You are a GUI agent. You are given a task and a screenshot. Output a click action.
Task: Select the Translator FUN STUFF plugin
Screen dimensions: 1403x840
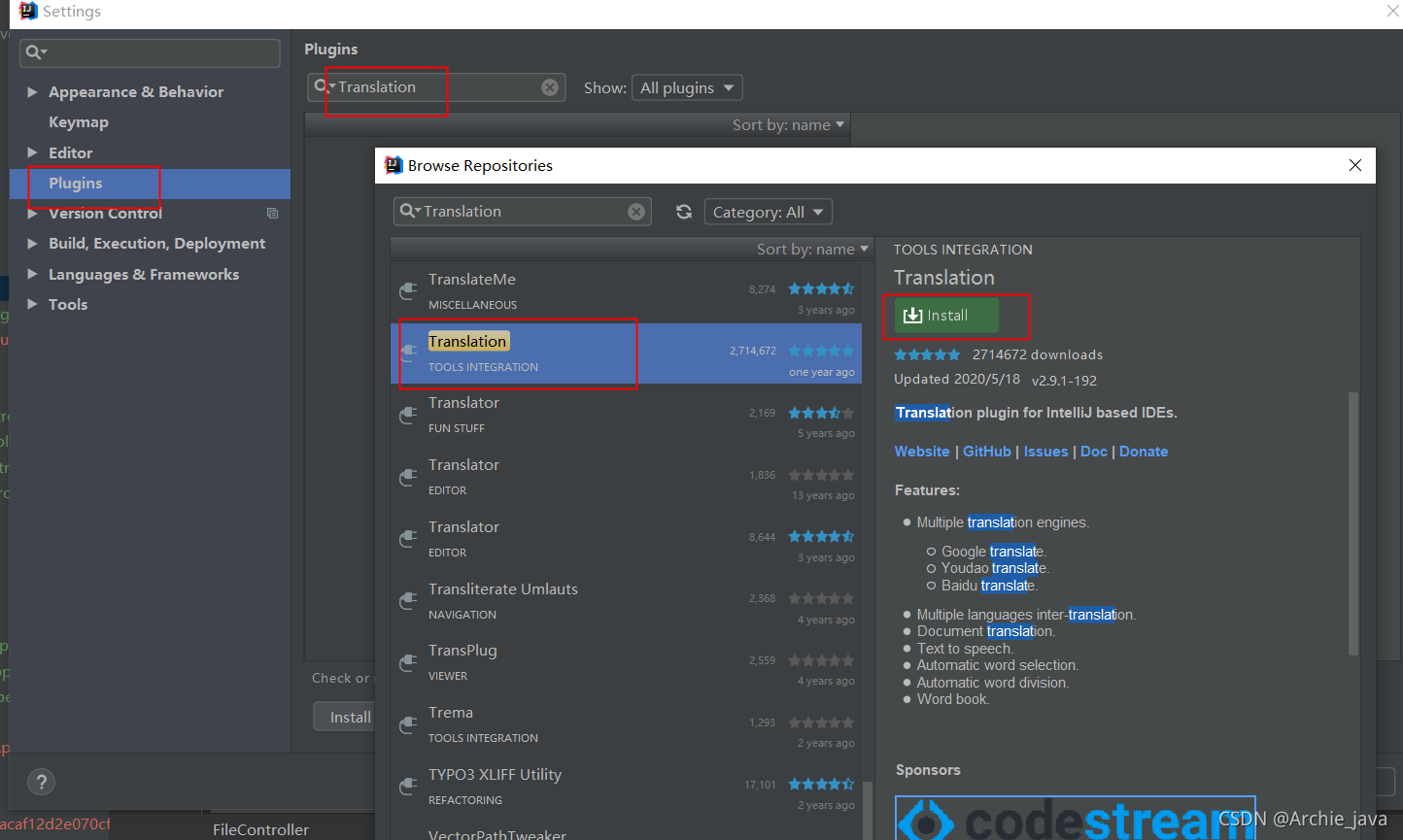[626, 416]
